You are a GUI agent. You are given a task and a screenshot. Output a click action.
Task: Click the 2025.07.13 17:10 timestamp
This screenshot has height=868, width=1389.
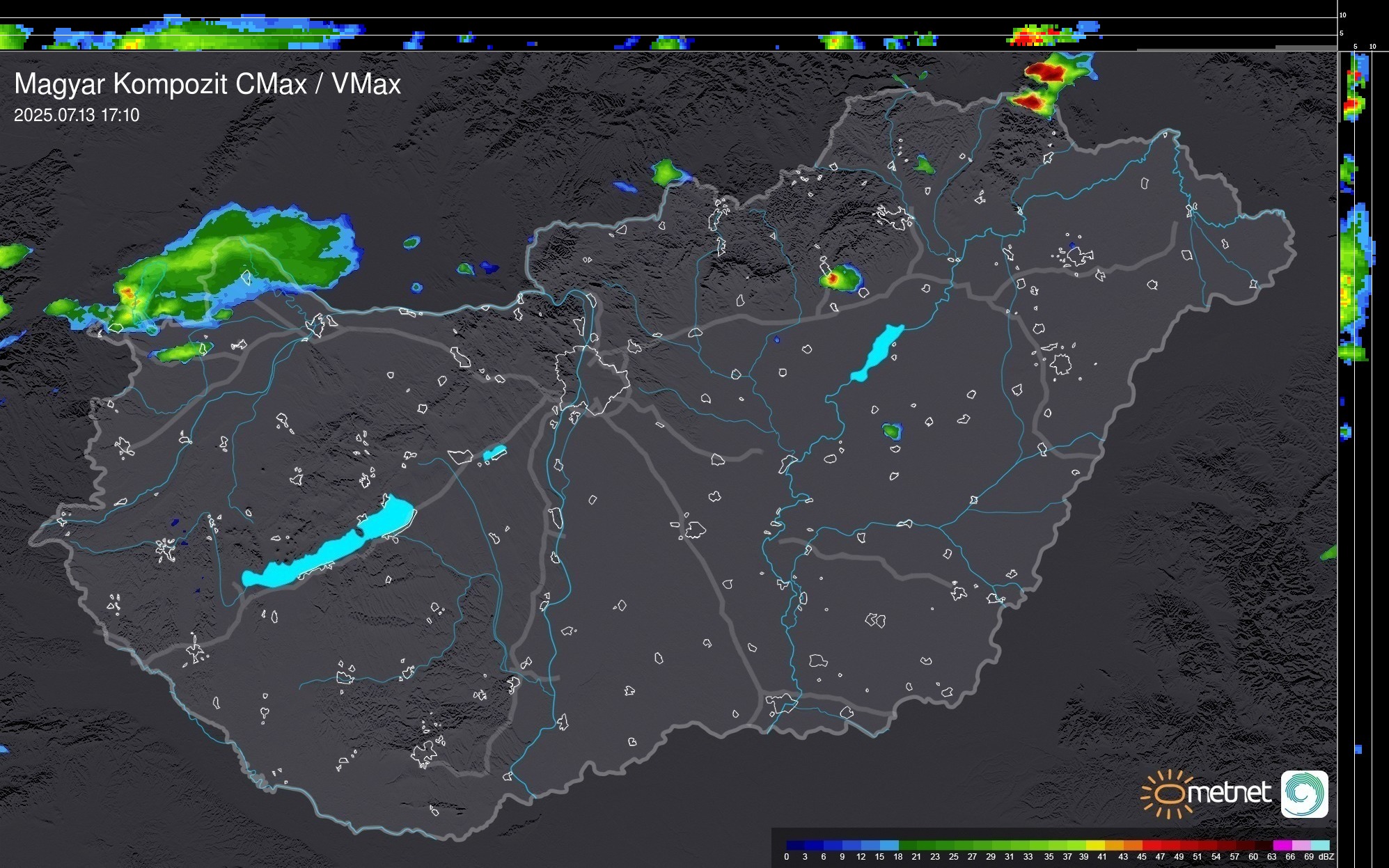click(x=77, y=116)
